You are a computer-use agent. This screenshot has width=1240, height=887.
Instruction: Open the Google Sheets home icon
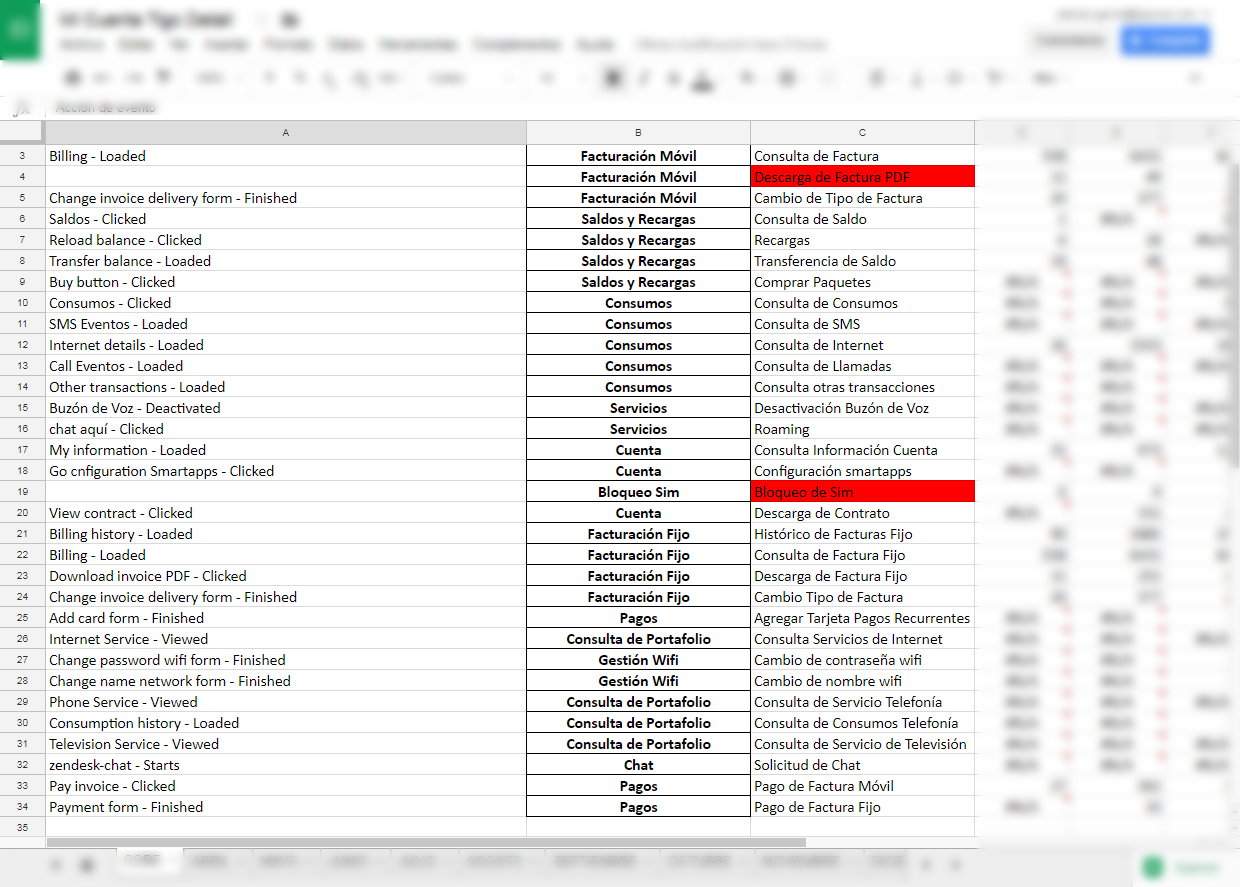click(x=19, y=29)
